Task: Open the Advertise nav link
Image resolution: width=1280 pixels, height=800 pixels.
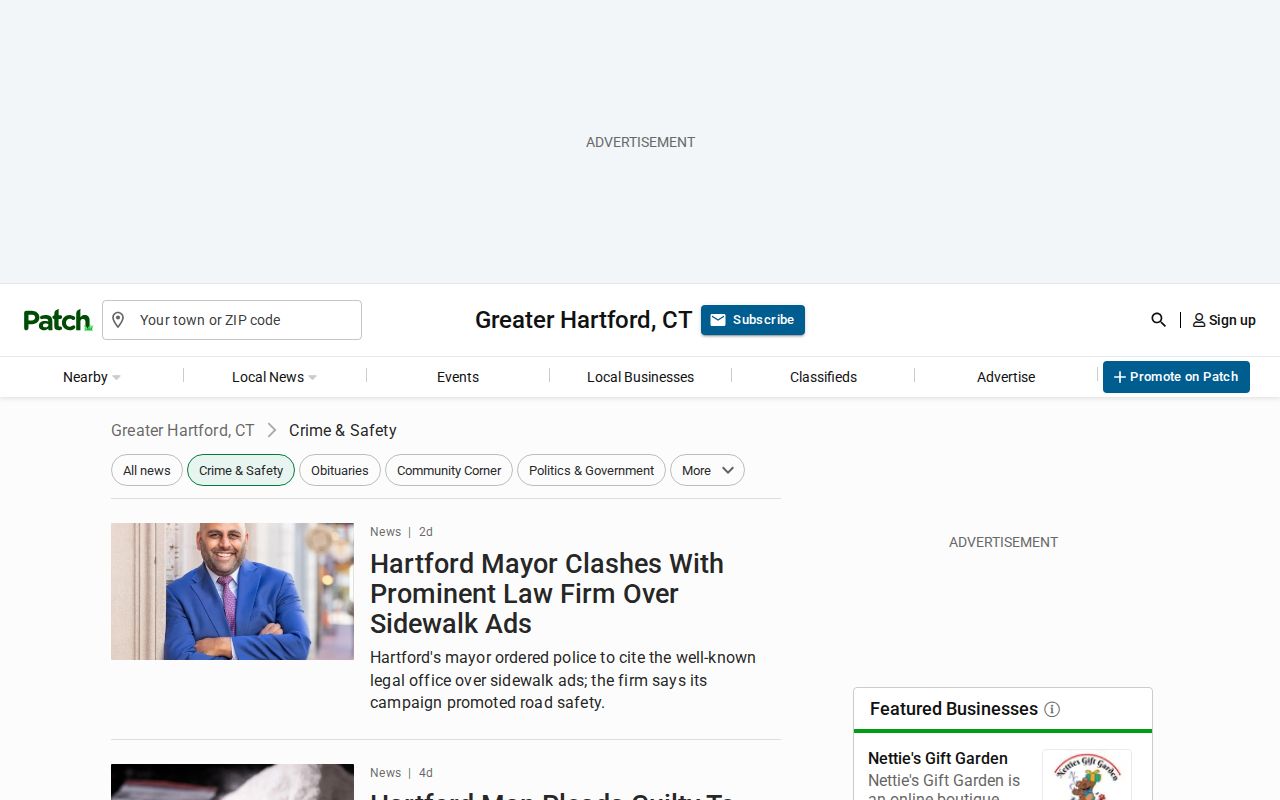Action: point(1006,377)
